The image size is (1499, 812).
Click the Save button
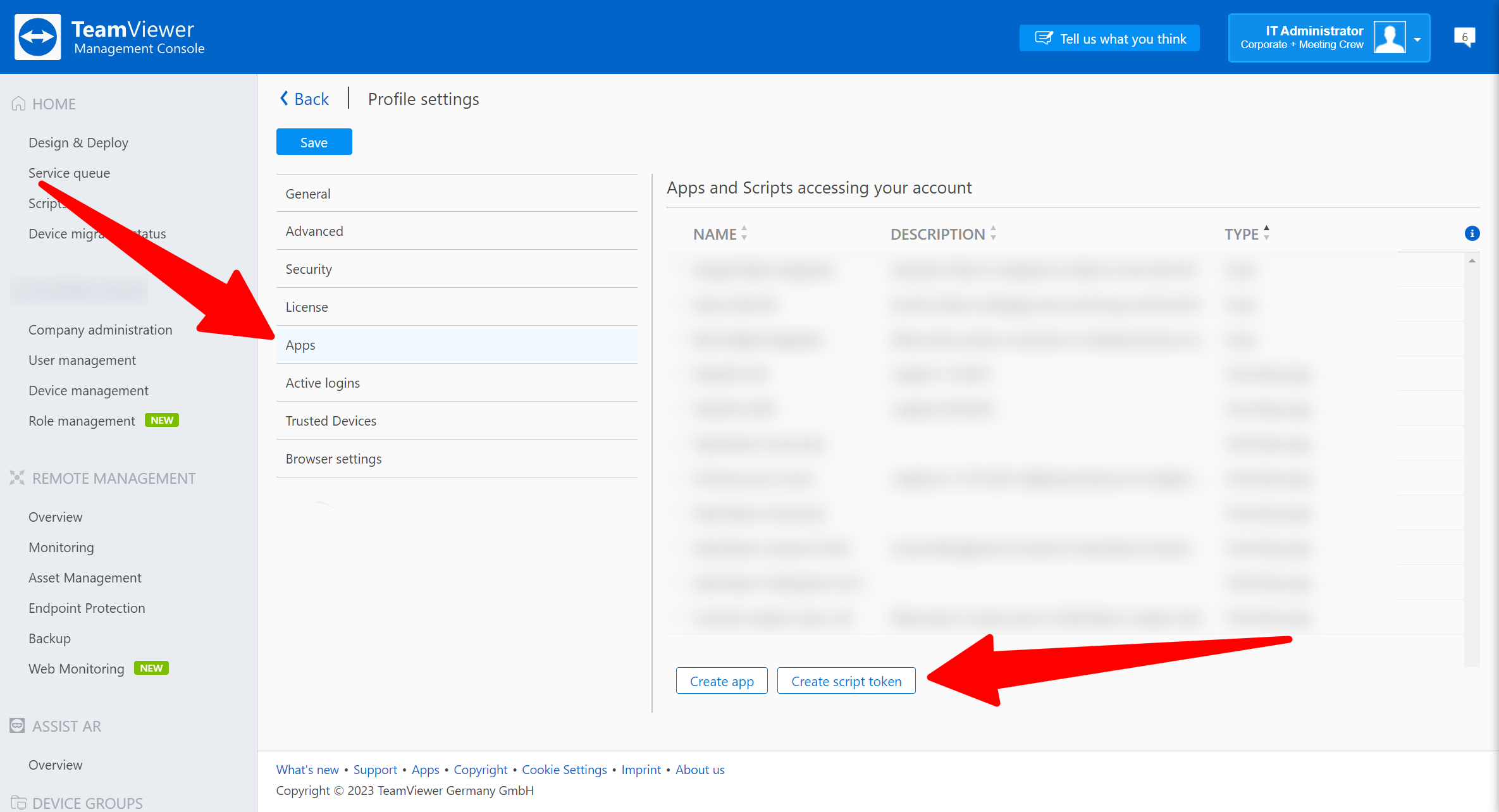tap(314, 142)
